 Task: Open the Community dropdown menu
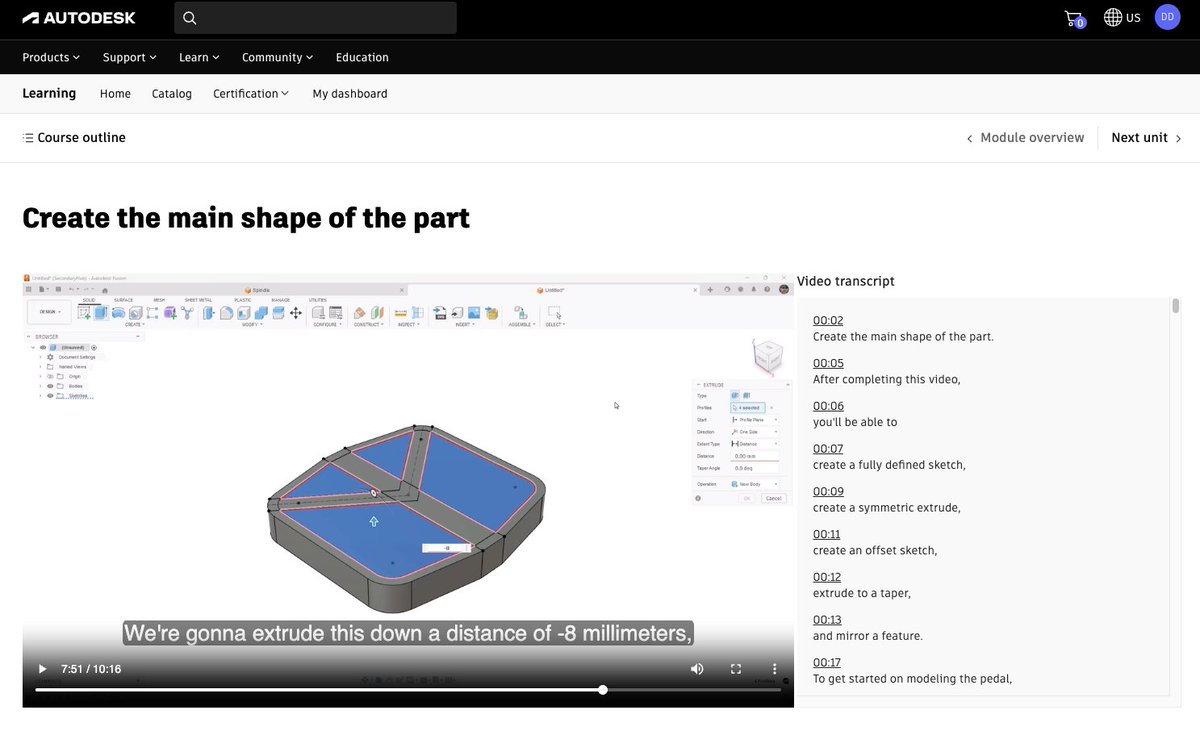tap(278, 57)
